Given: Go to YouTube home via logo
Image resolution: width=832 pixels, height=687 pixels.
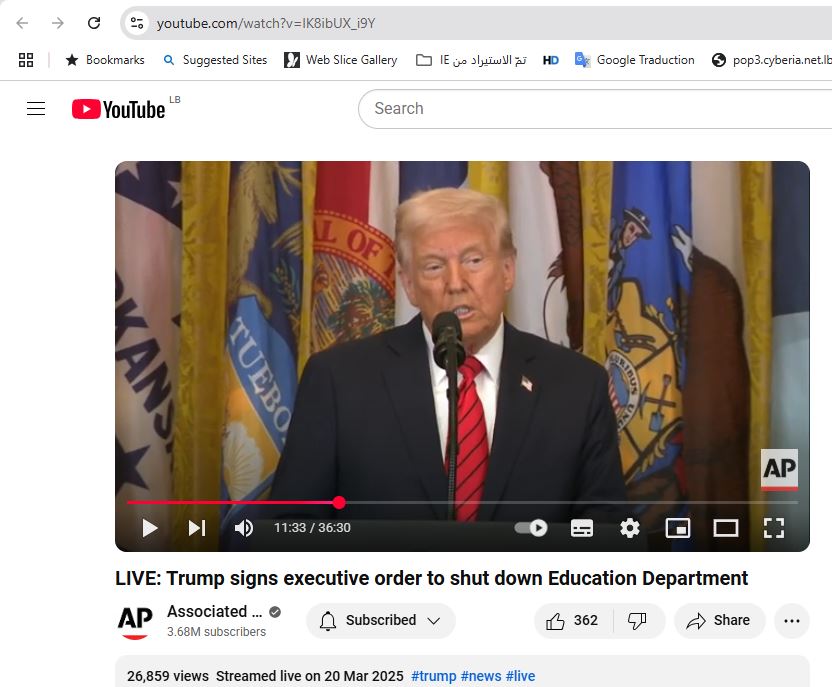Looking at the screenshot, I should coord(118,109).
